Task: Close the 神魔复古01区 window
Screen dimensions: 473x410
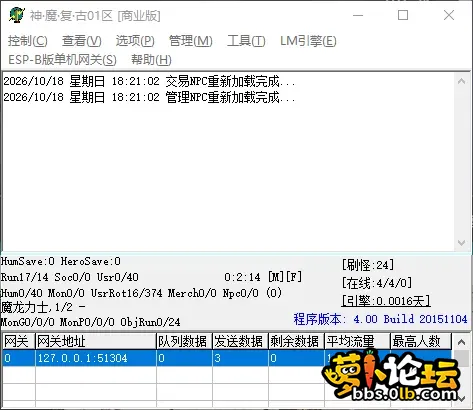Action: tap(449, 15)
